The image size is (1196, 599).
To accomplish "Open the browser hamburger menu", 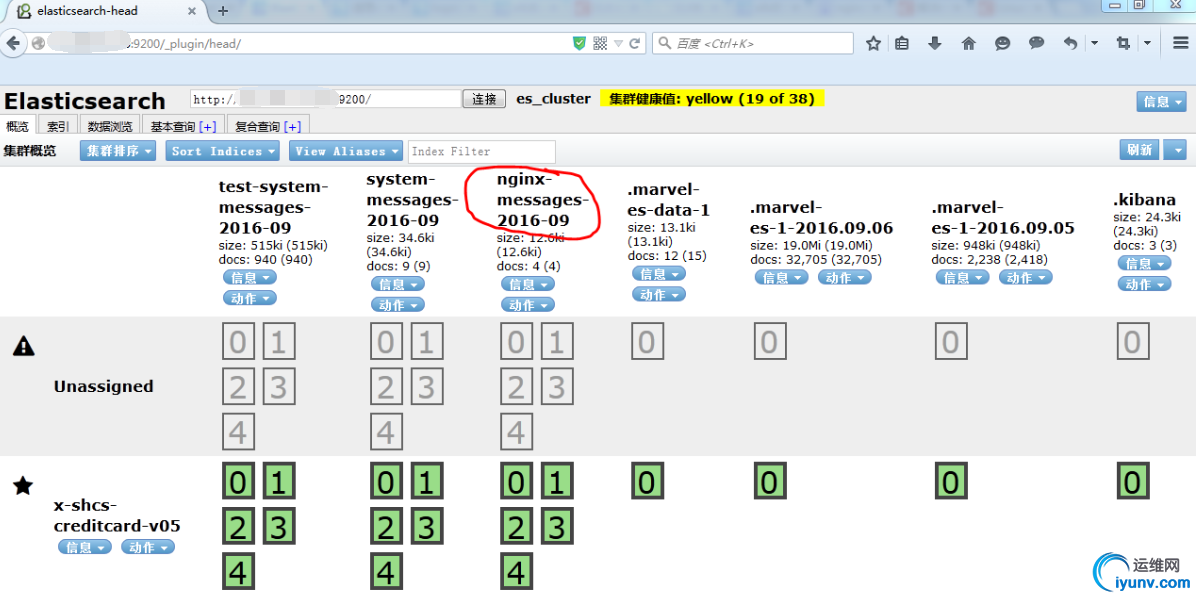I will click(x=1181, y=43).
